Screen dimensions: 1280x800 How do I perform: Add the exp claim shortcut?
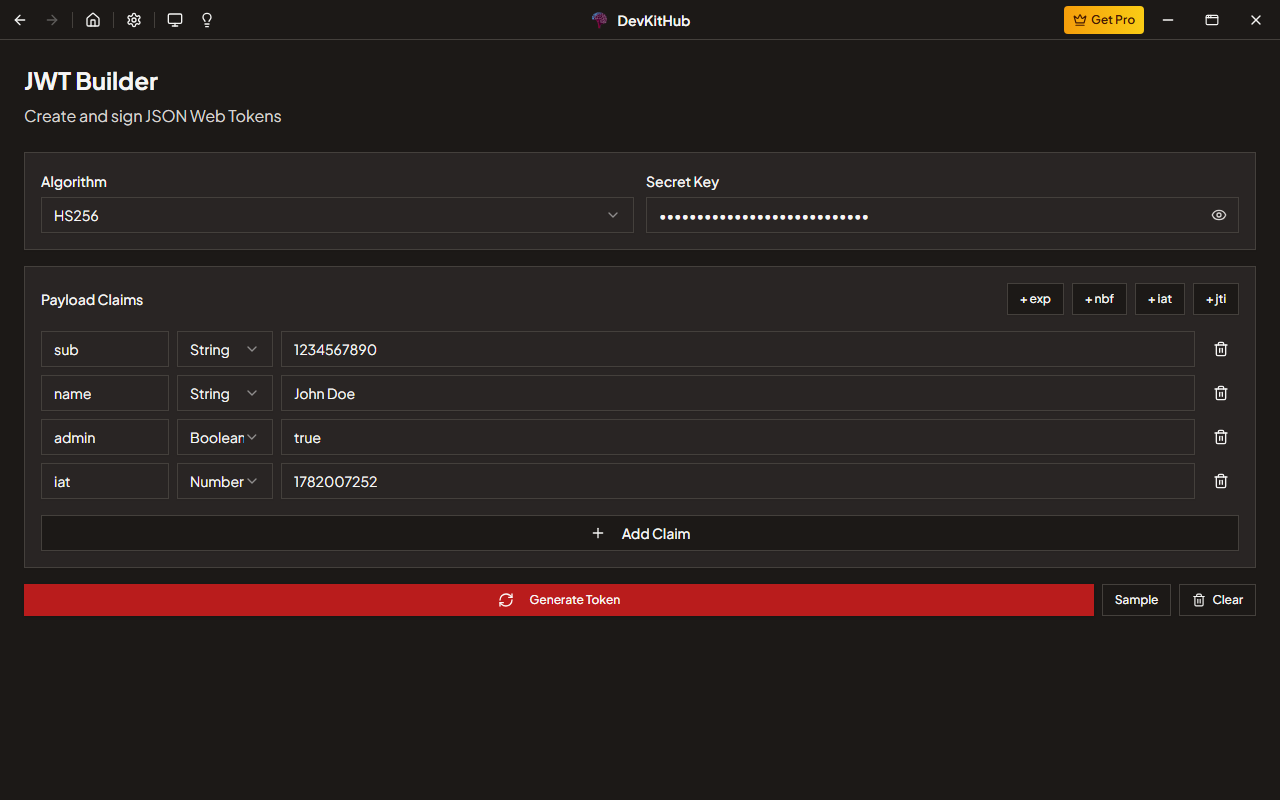click(x=1035, y=299)
